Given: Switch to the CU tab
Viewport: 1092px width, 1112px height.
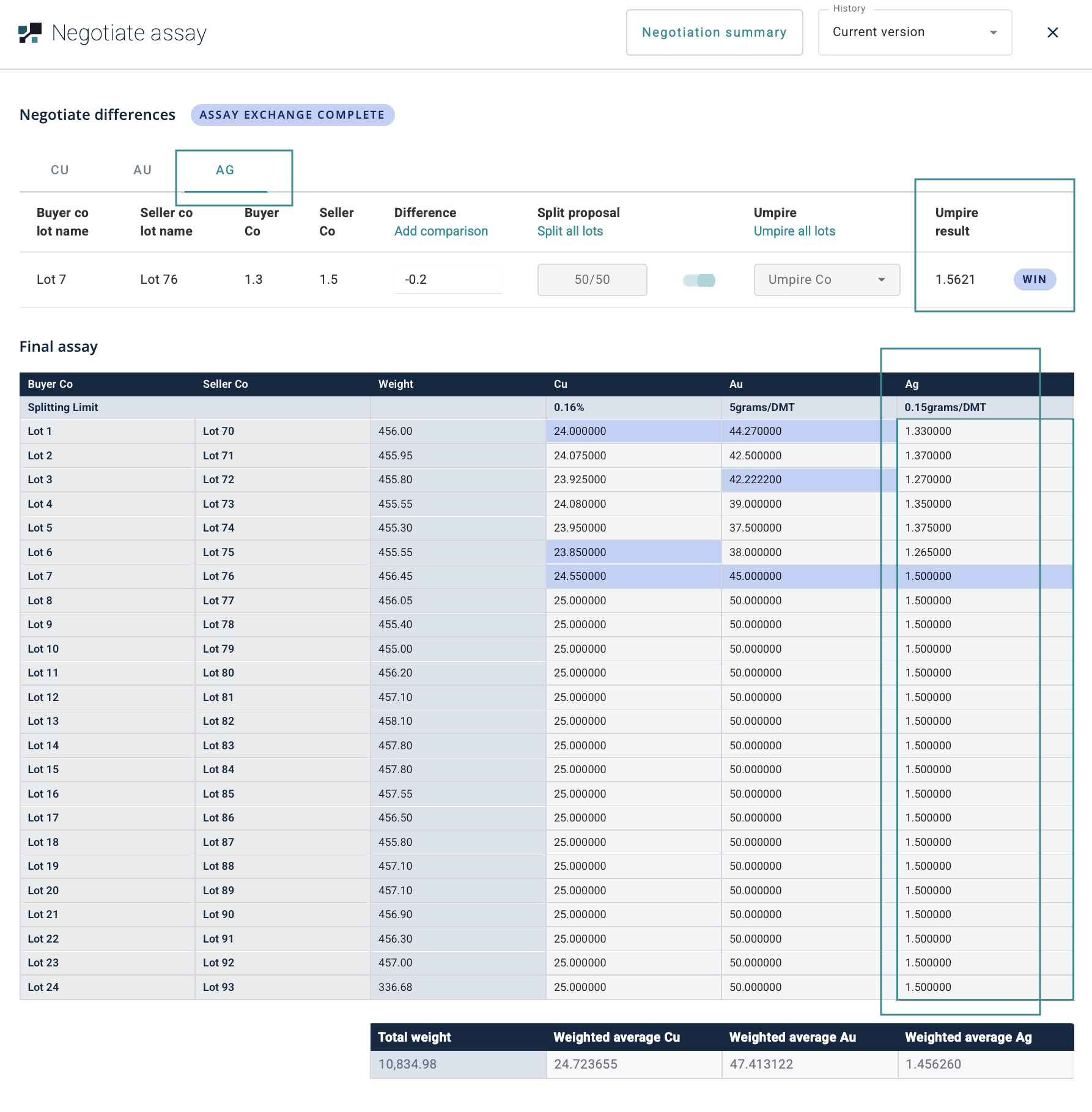Looking at the screenshot, I should click(60, 170).
